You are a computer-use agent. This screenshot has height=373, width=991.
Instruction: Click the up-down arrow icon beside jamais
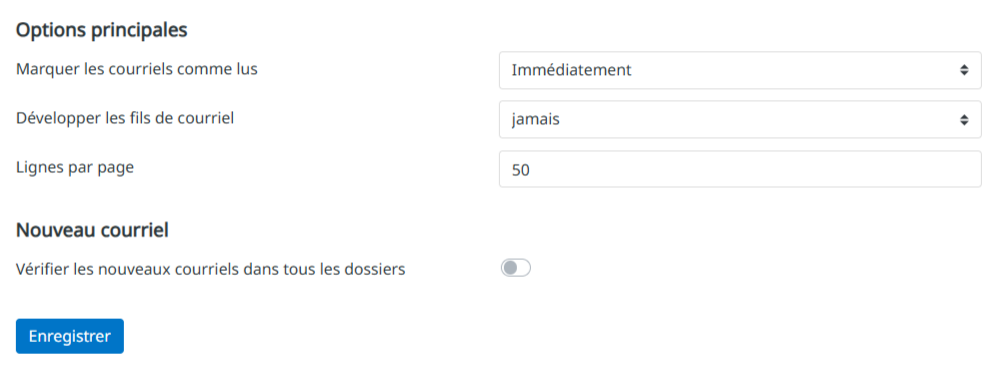pos(964,119)
